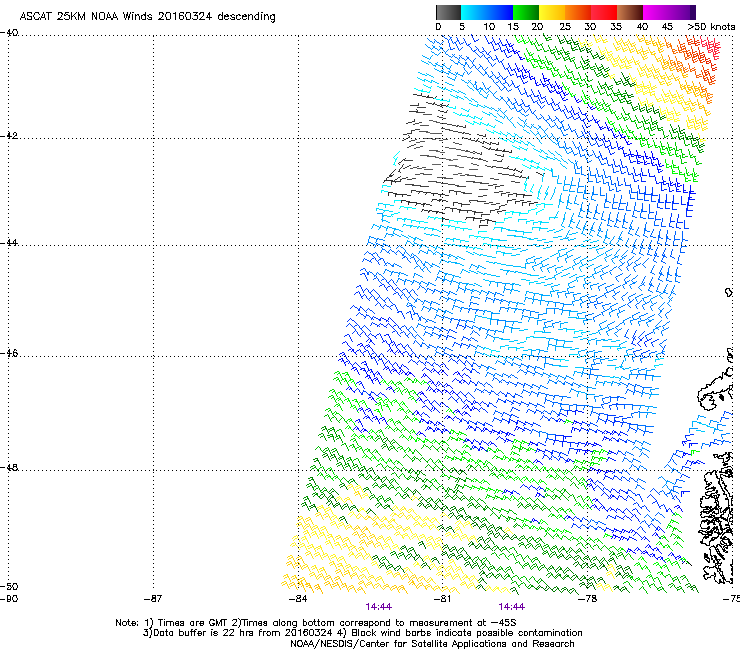Viewport: 740px width, 650px height.
Task: Click the orange 25-30 knots color swatch
Action: pos(578,12)
